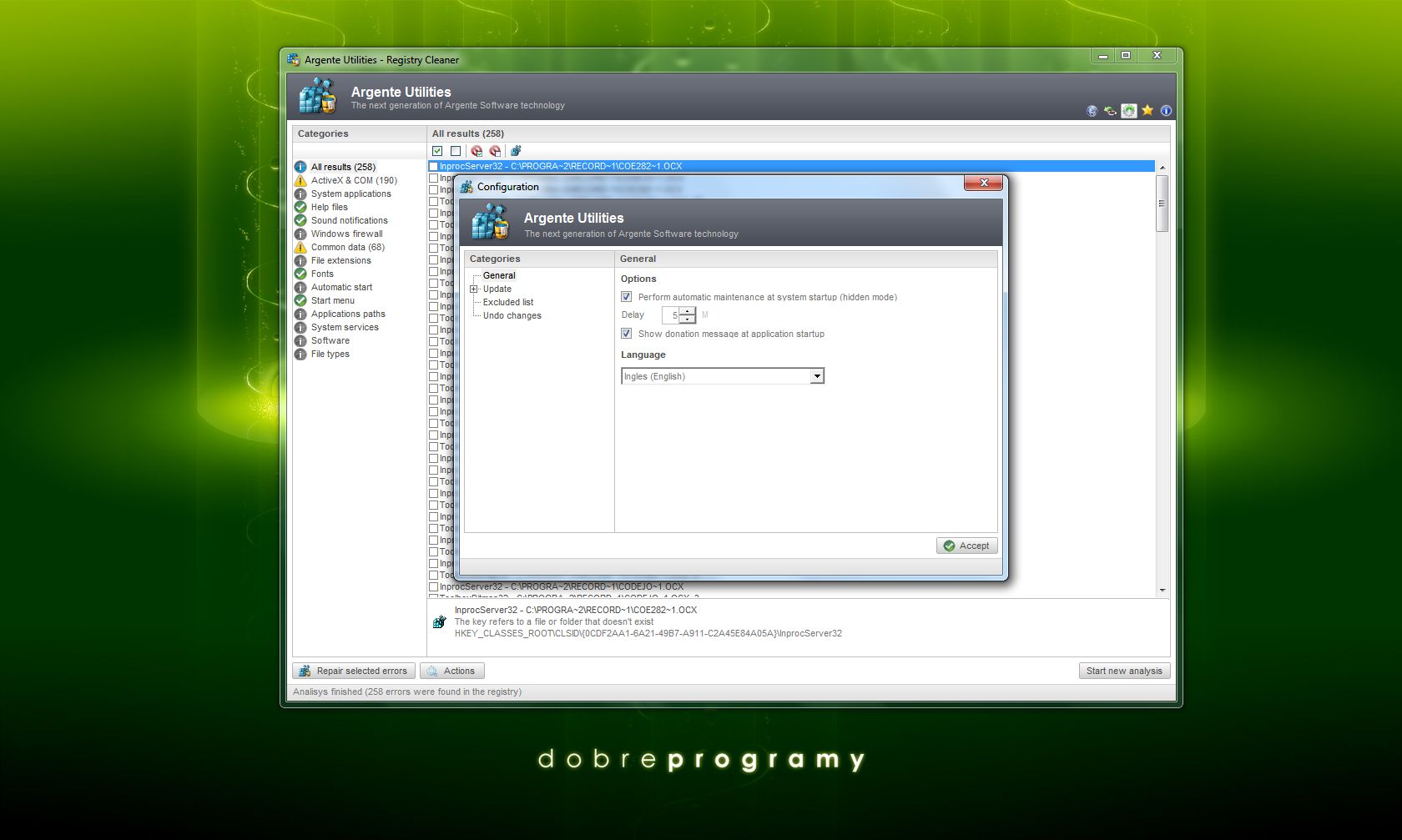Open the configuration gear icon in header
The height and width of the screenshot is (840, 1402).
coord(1129,111)
